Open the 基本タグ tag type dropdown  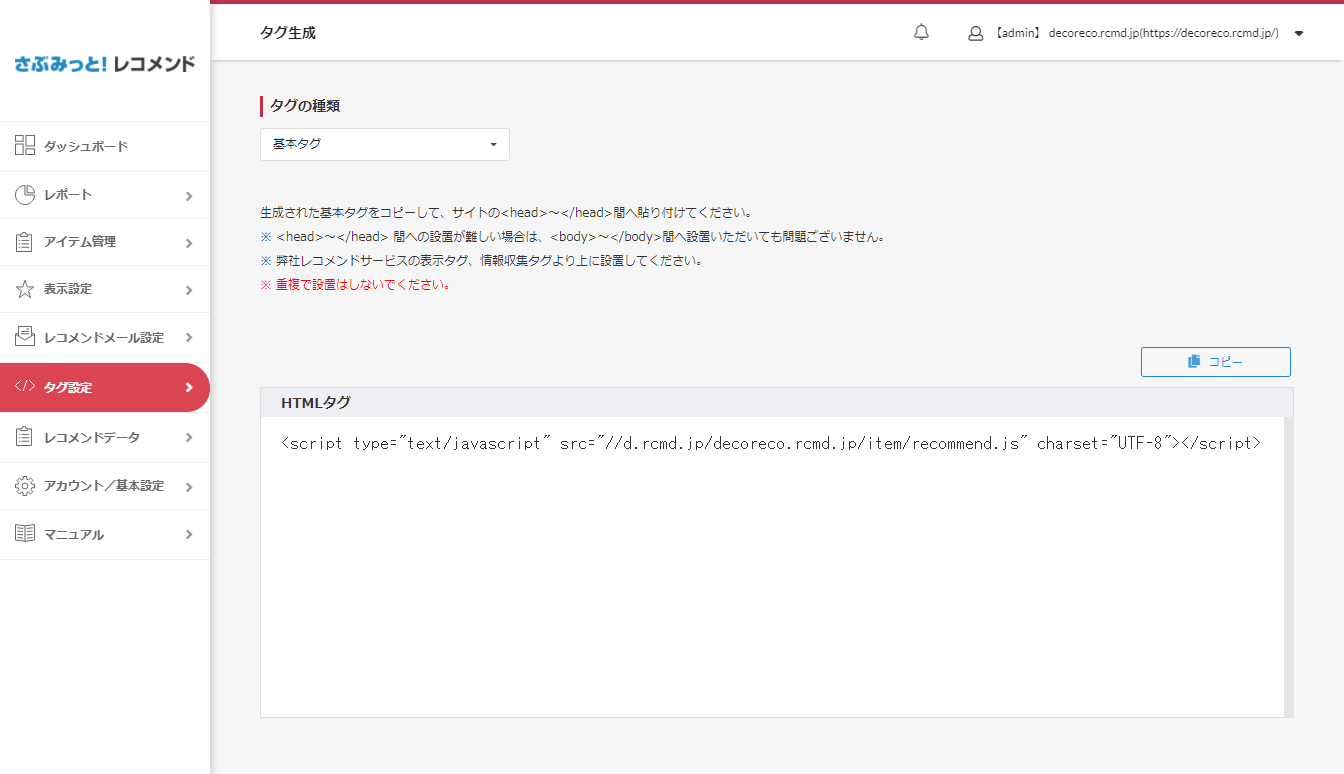click(385, 144)
